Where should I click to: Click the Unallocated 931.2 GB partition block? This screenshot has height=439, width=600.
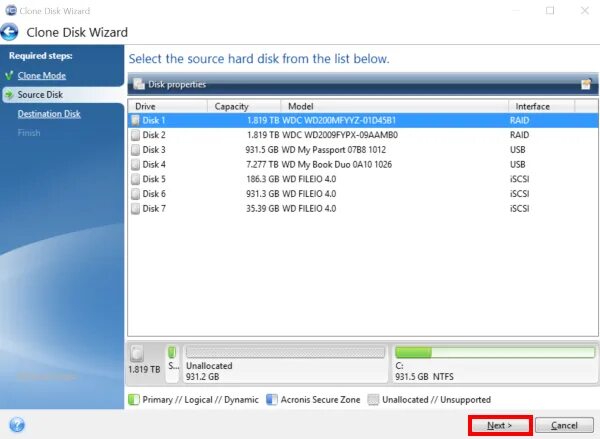[x=285, y=363]
